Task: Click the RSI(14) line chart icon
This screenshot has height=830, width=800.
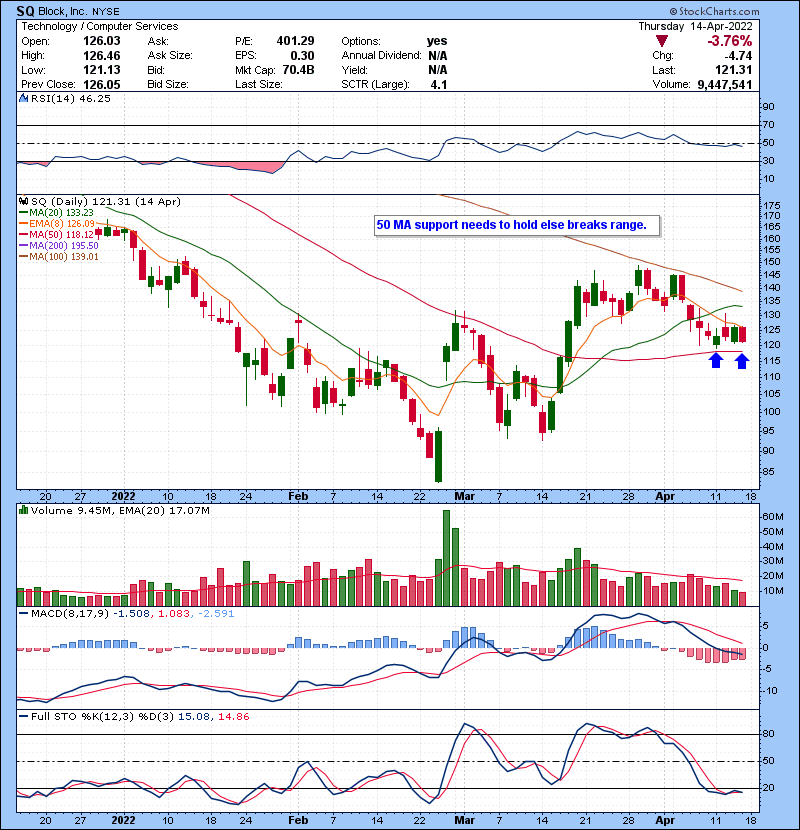Action: pos(23,98)
